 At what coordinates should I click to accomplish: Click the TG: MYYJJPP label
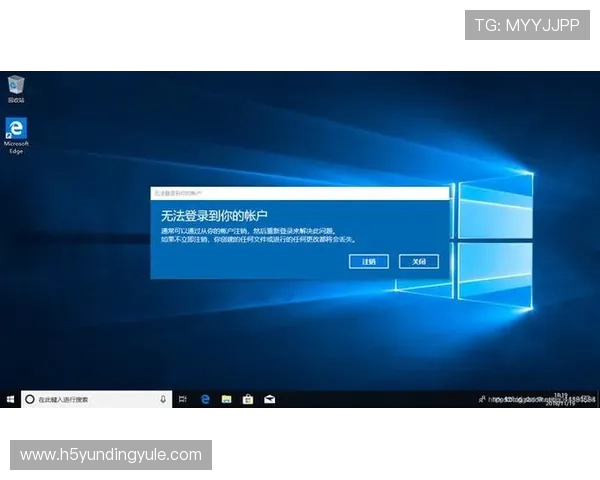pyautogui.click(x=527, y=25)
